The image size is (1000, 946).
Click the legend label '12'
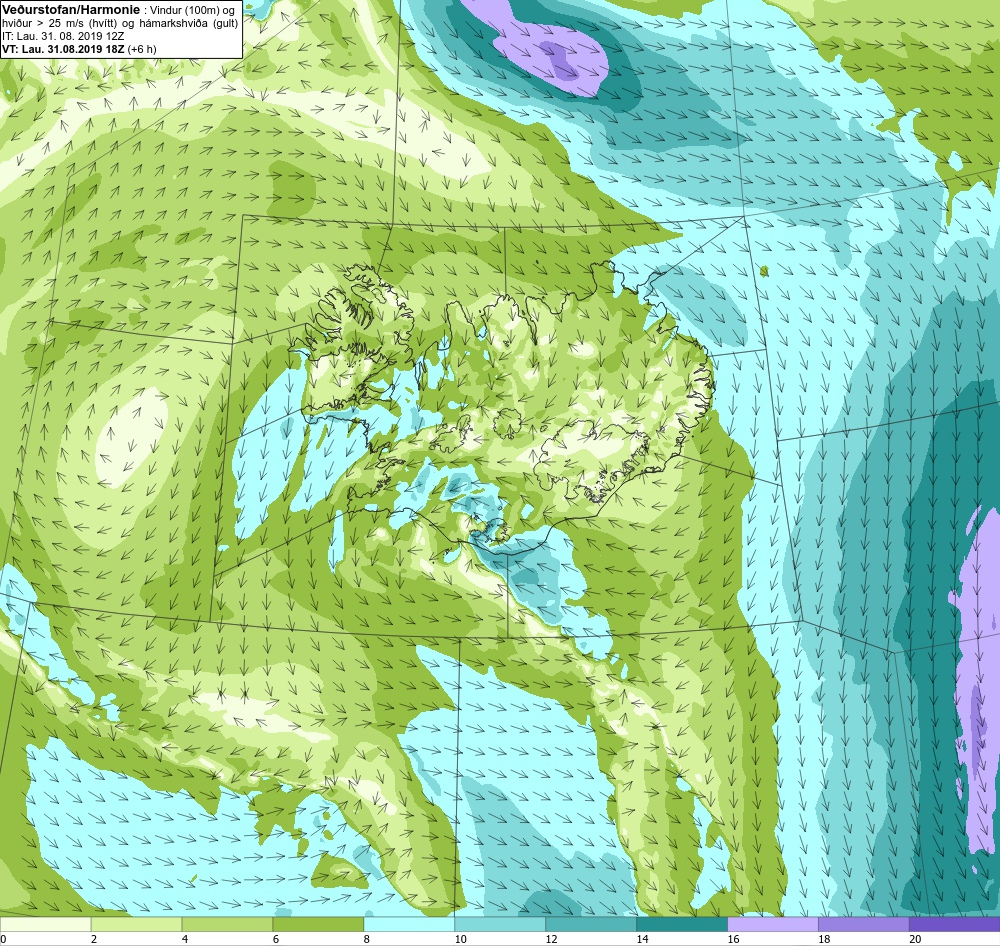[552, 939]
